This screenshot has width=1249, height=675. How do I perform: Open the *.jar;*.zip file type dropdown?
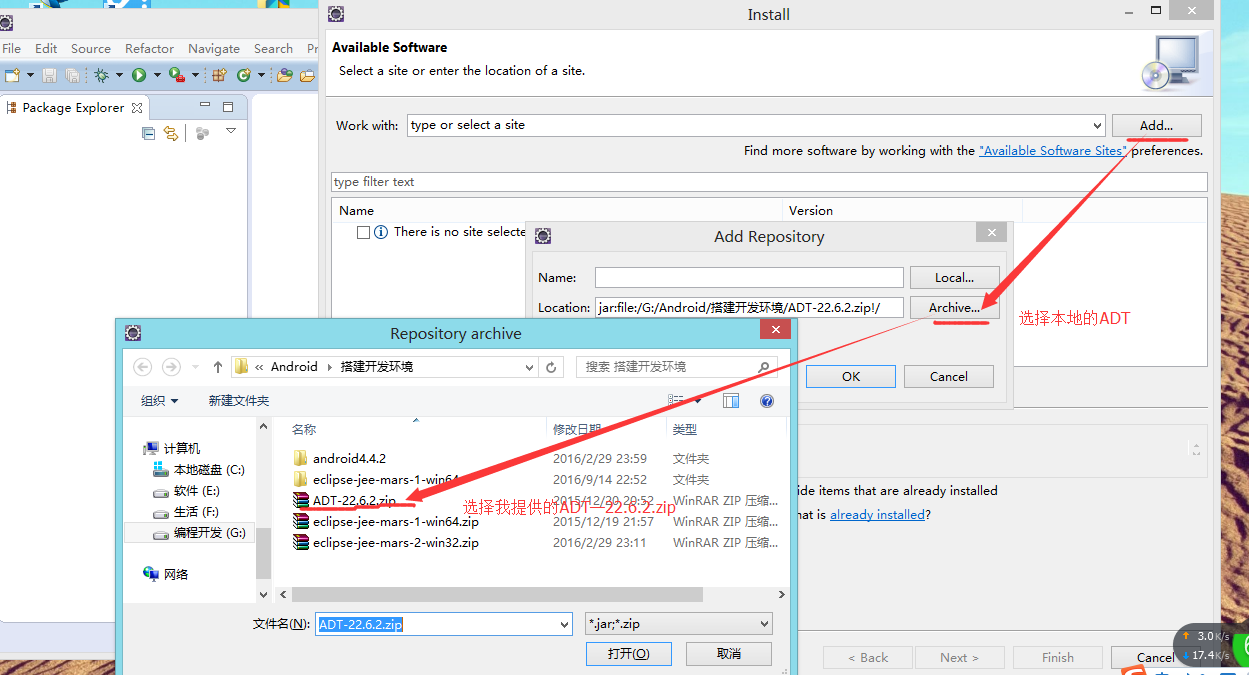[x=764, y=624]
